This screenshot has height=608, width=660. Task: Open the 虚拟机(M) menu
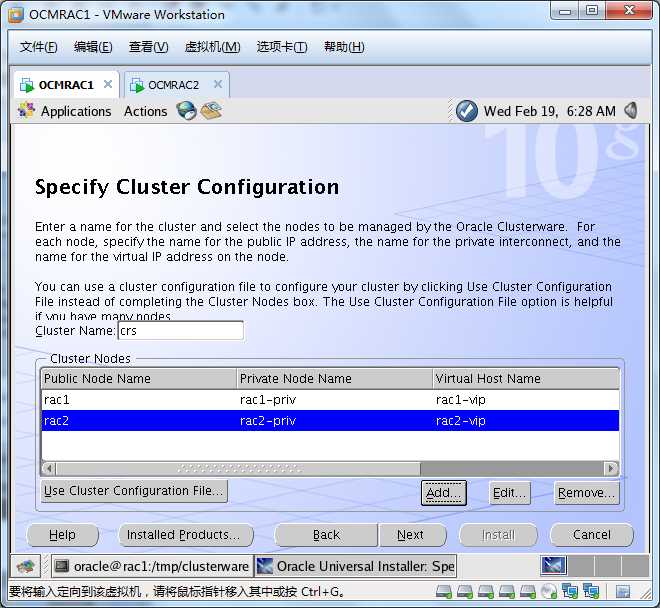point(213,47)
